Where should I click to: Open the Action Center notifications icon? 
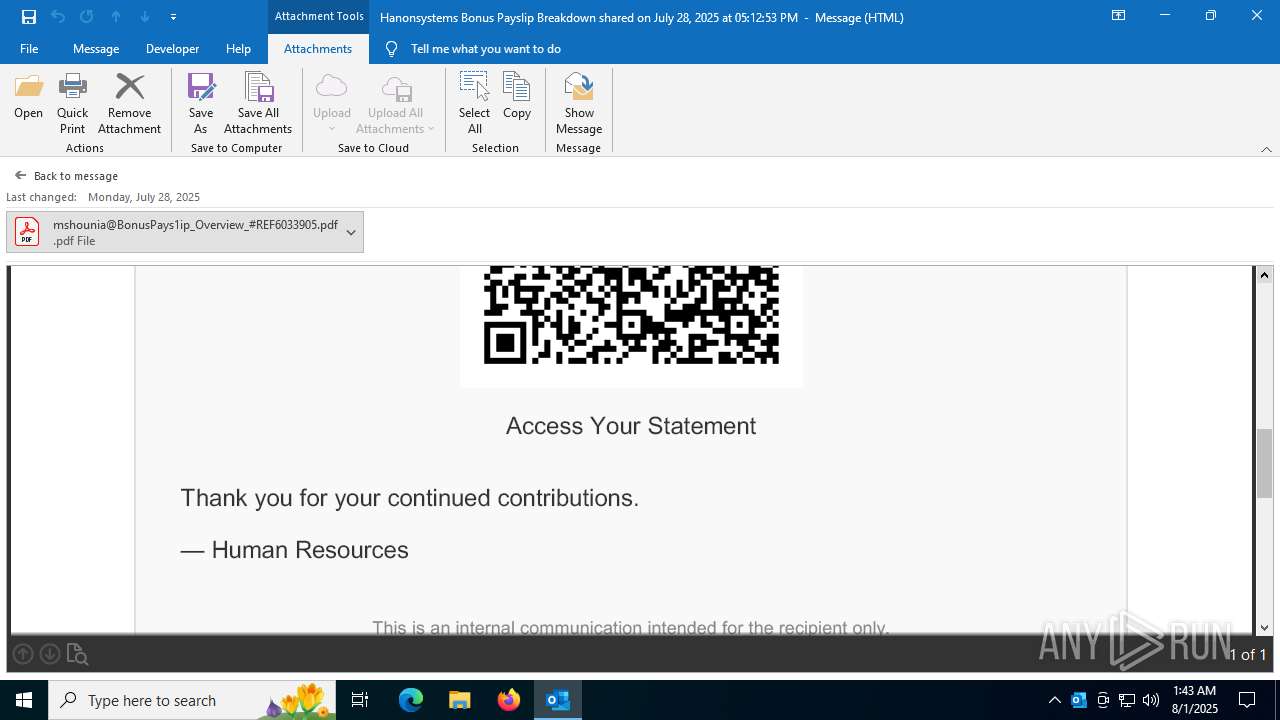coord(1247,700)
